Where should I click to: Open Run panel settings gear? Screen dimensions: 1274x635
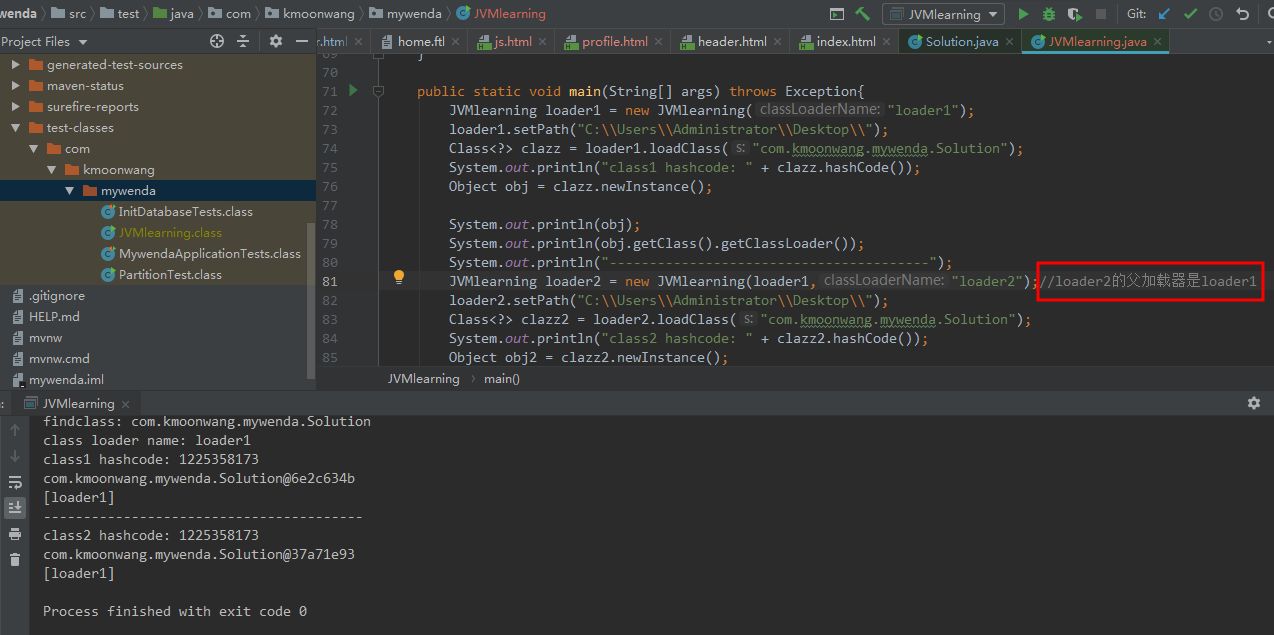[x=1254, y=403]
